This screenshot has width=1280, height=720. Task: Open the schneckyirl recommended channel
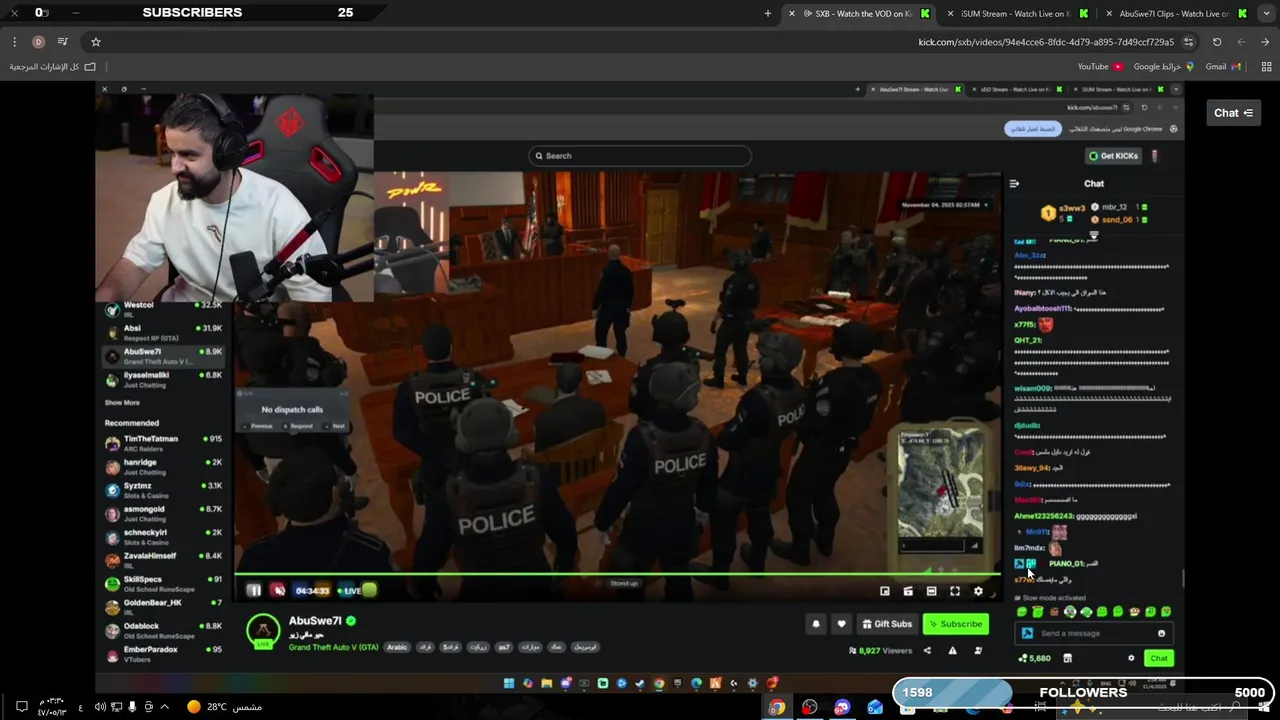pos(164,536)
